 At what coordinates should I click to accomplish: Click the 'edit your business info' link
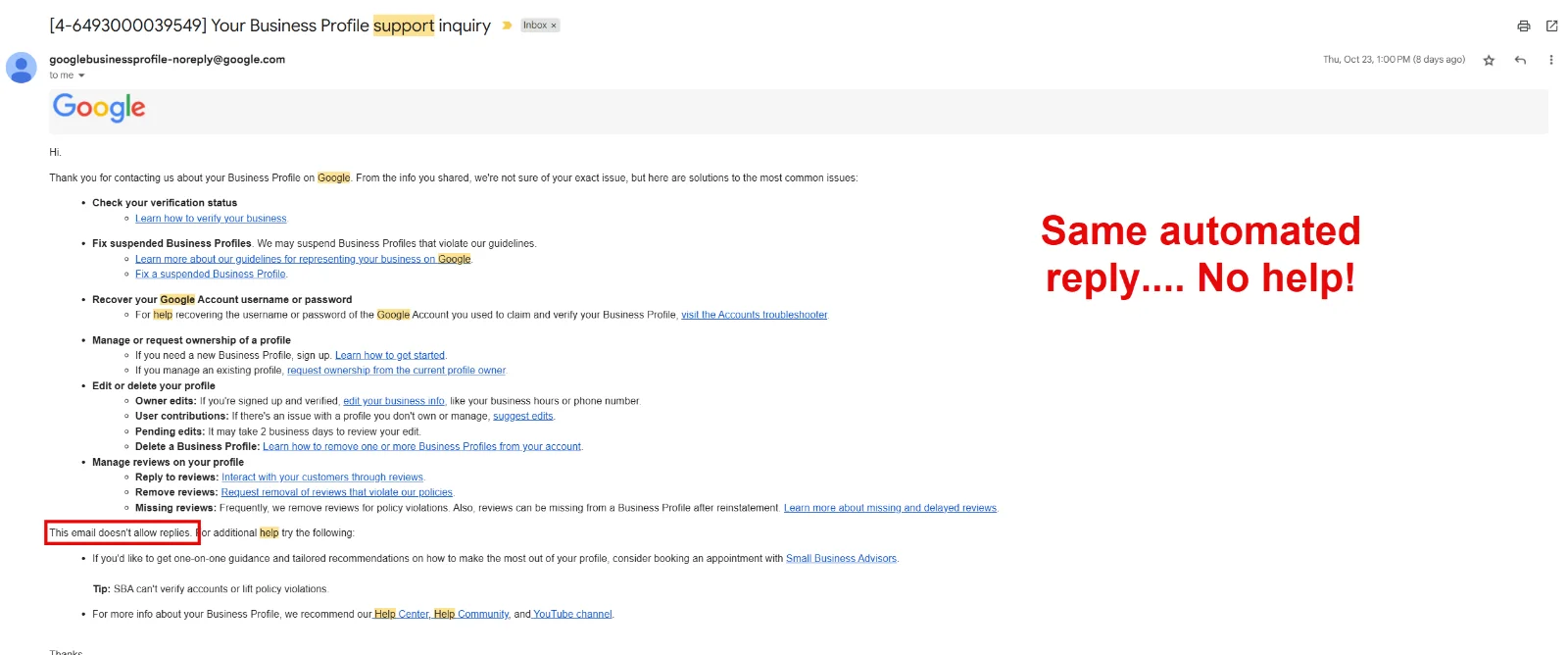pos(394,401)
